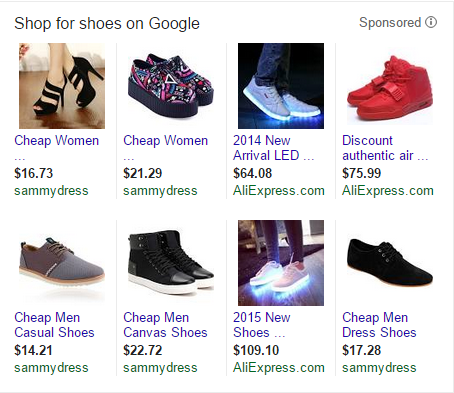
Task: Open the colorful platform creeper shoes image
Action: pos(171,86)
